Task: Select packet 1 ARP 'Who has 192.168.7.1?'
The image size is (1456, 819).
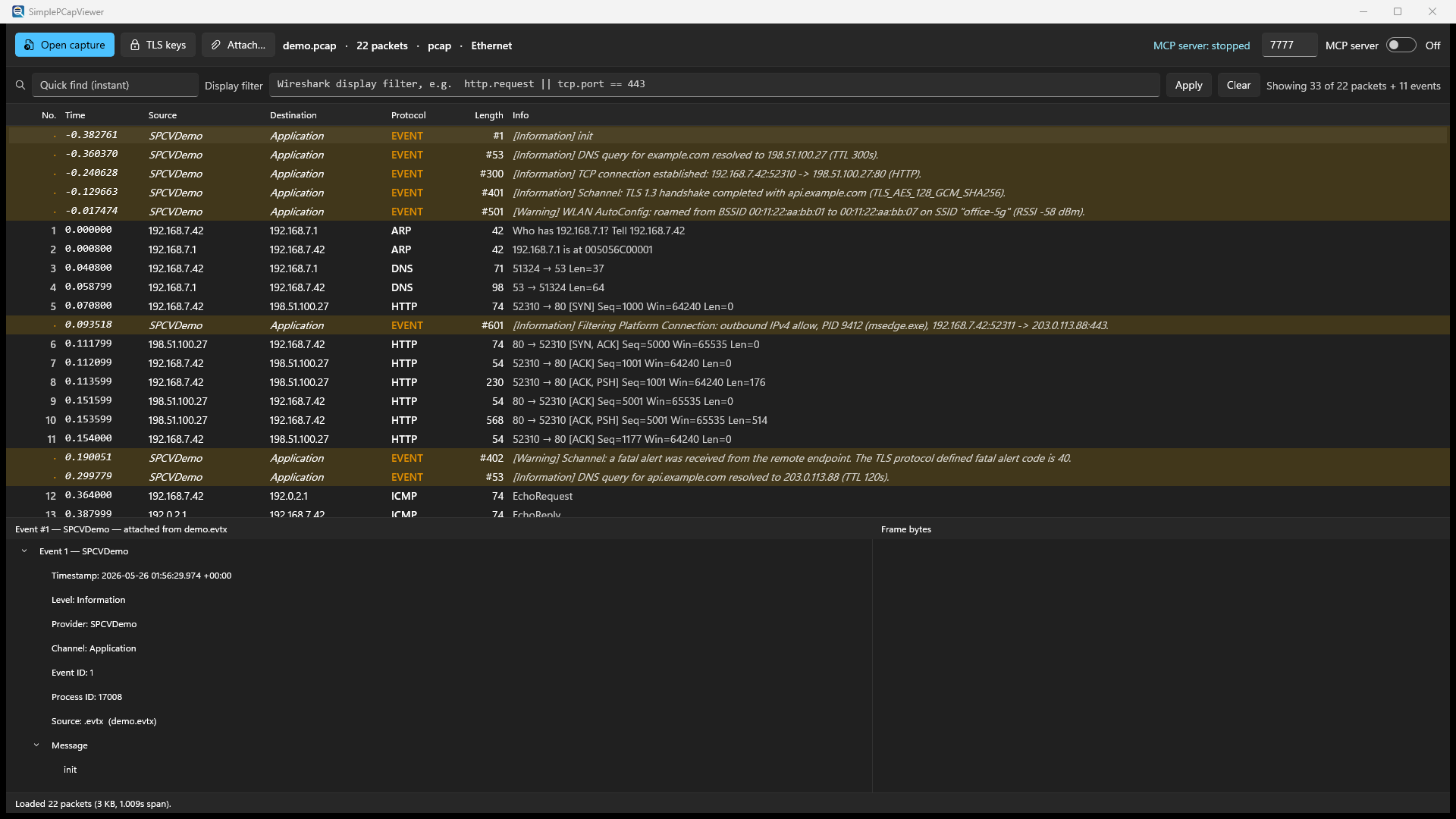Action: [x=728, y=231]
